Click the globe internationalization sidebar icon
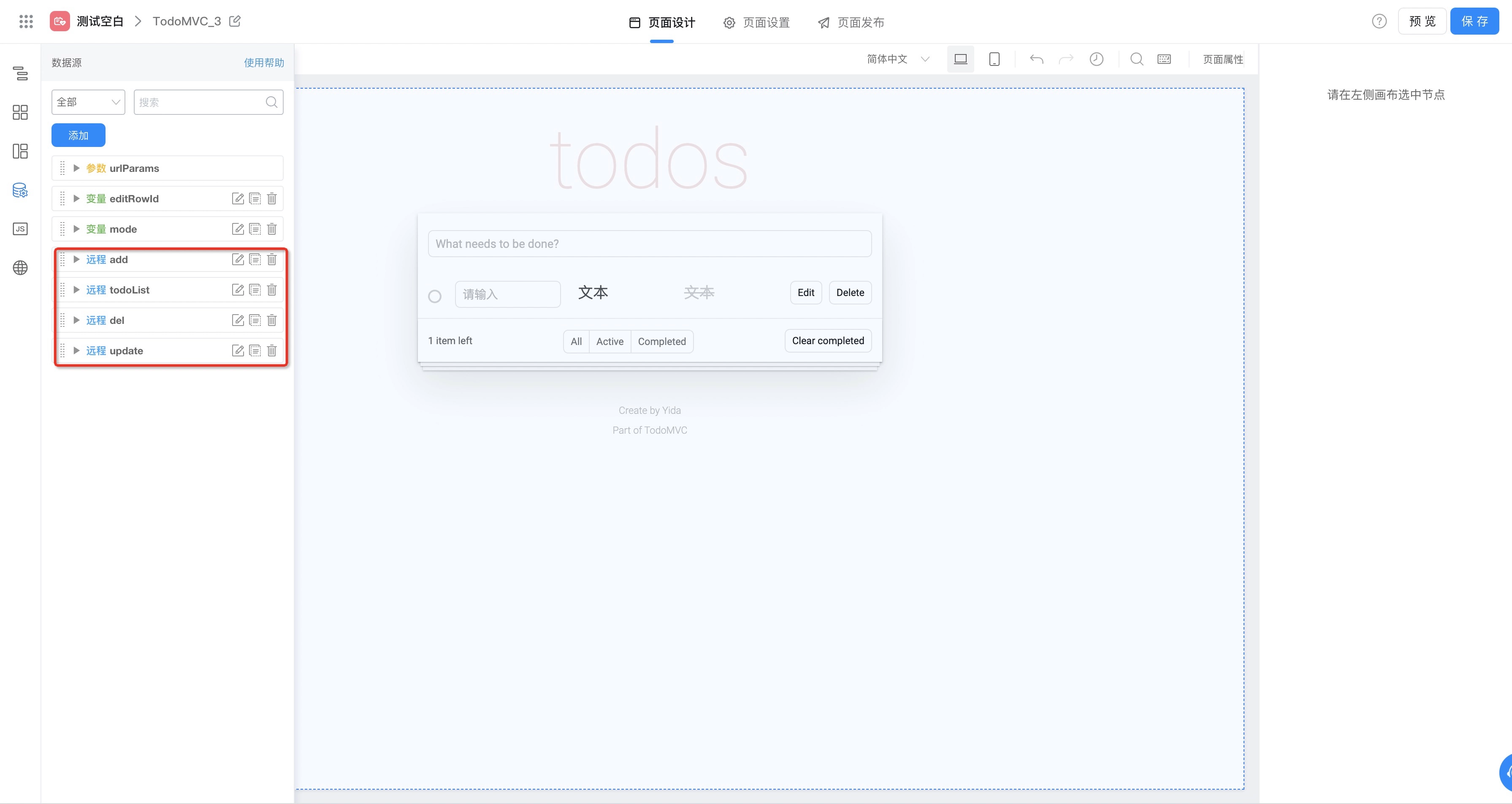Image resolution: width=1512 pixels, height=804 pixels. pos(20,268)
